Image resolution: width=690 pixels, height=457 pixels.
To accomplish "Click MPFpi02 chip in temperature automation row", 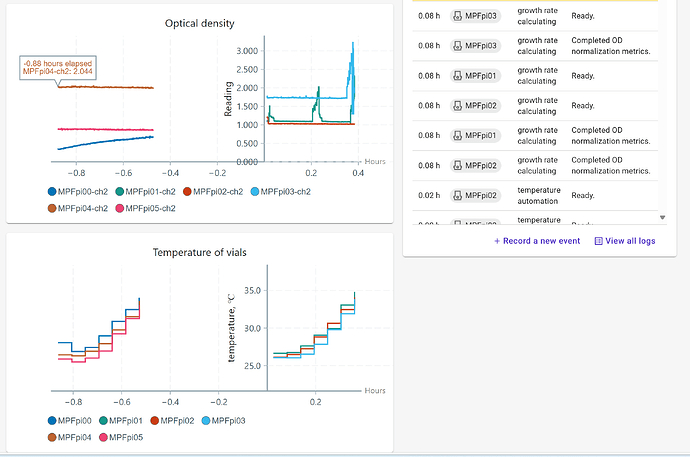I will [475, 195].
